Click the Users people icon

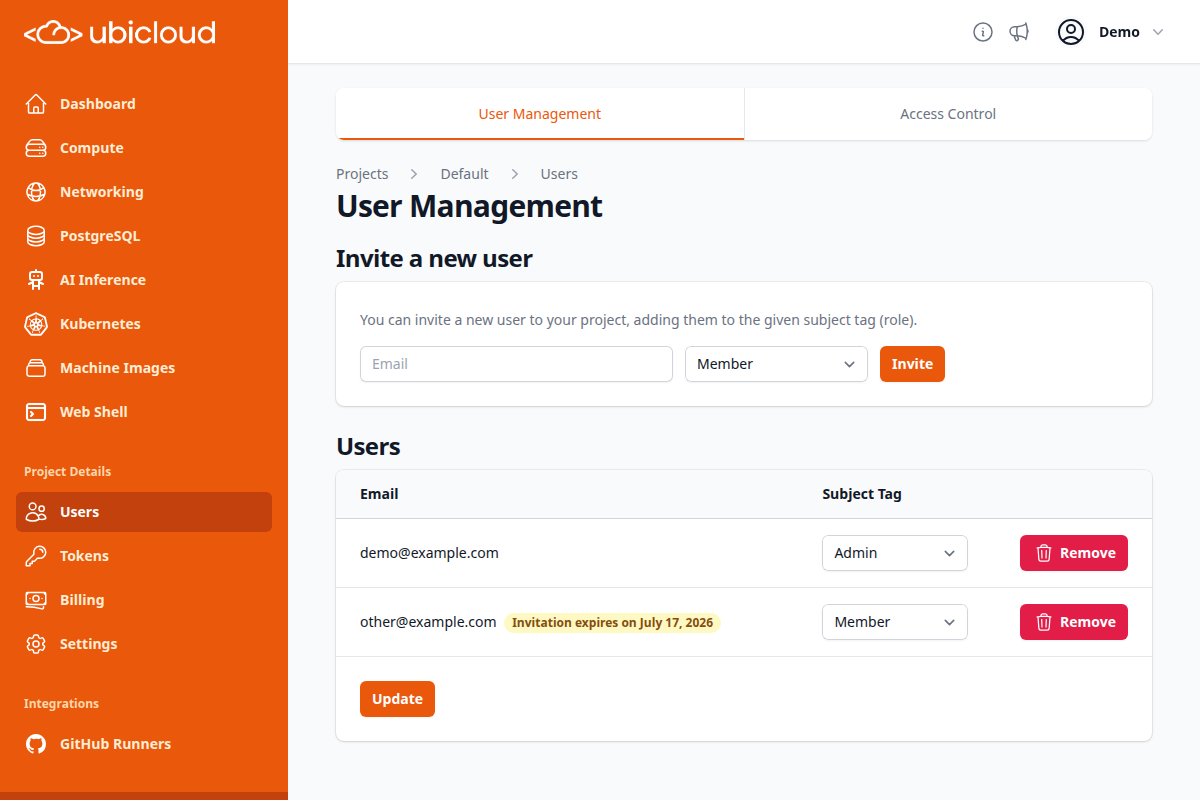point(36,512)
